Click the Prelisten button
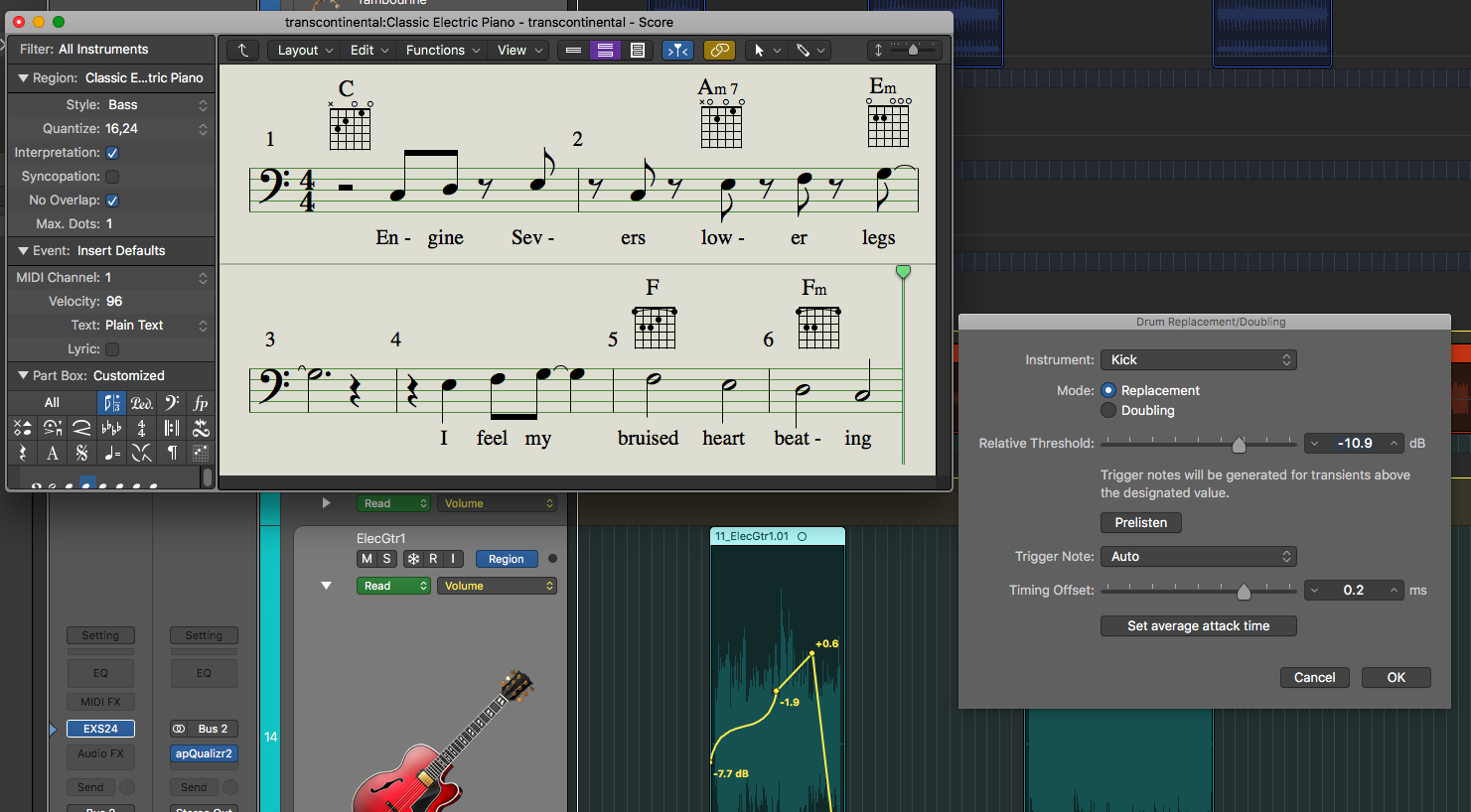Image resolution: width=1471 pixels, height=812 pixels. 1140,523
